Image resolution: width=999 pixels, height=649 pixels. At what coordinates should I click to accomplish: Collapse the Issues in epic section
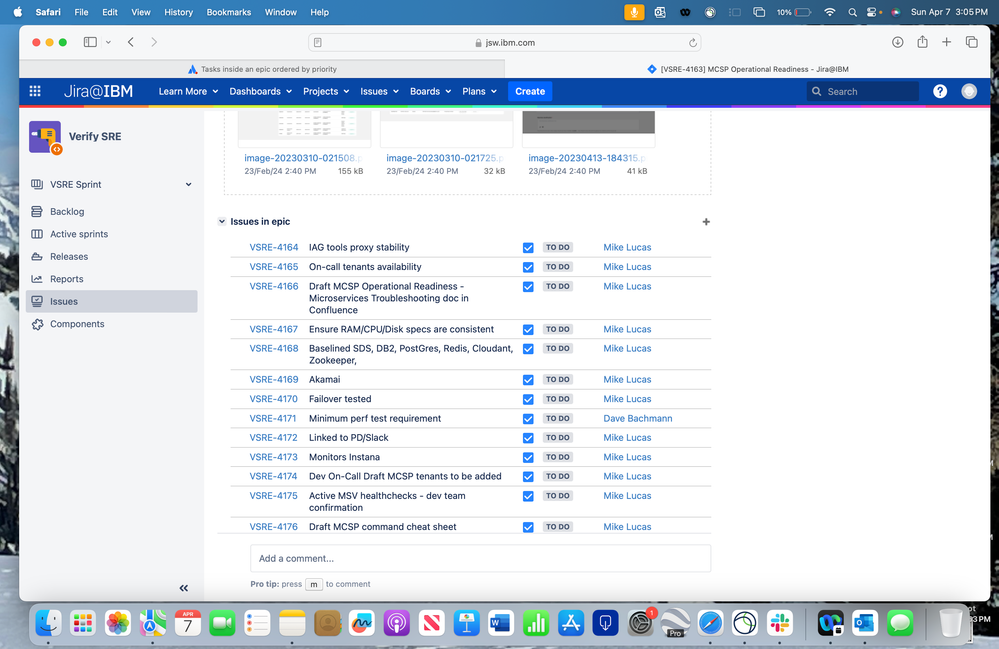pos(222,222)
